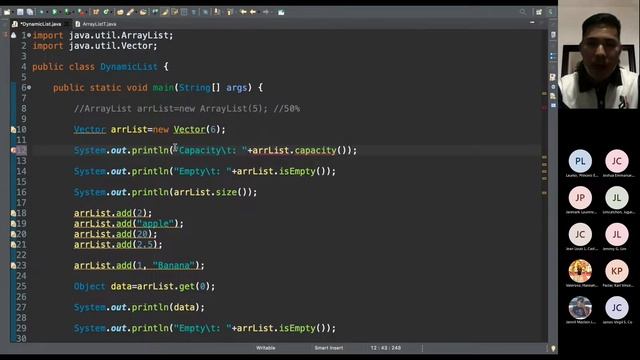
Task: Open the Forward history dropdown arrow
Action: [271, 12]
